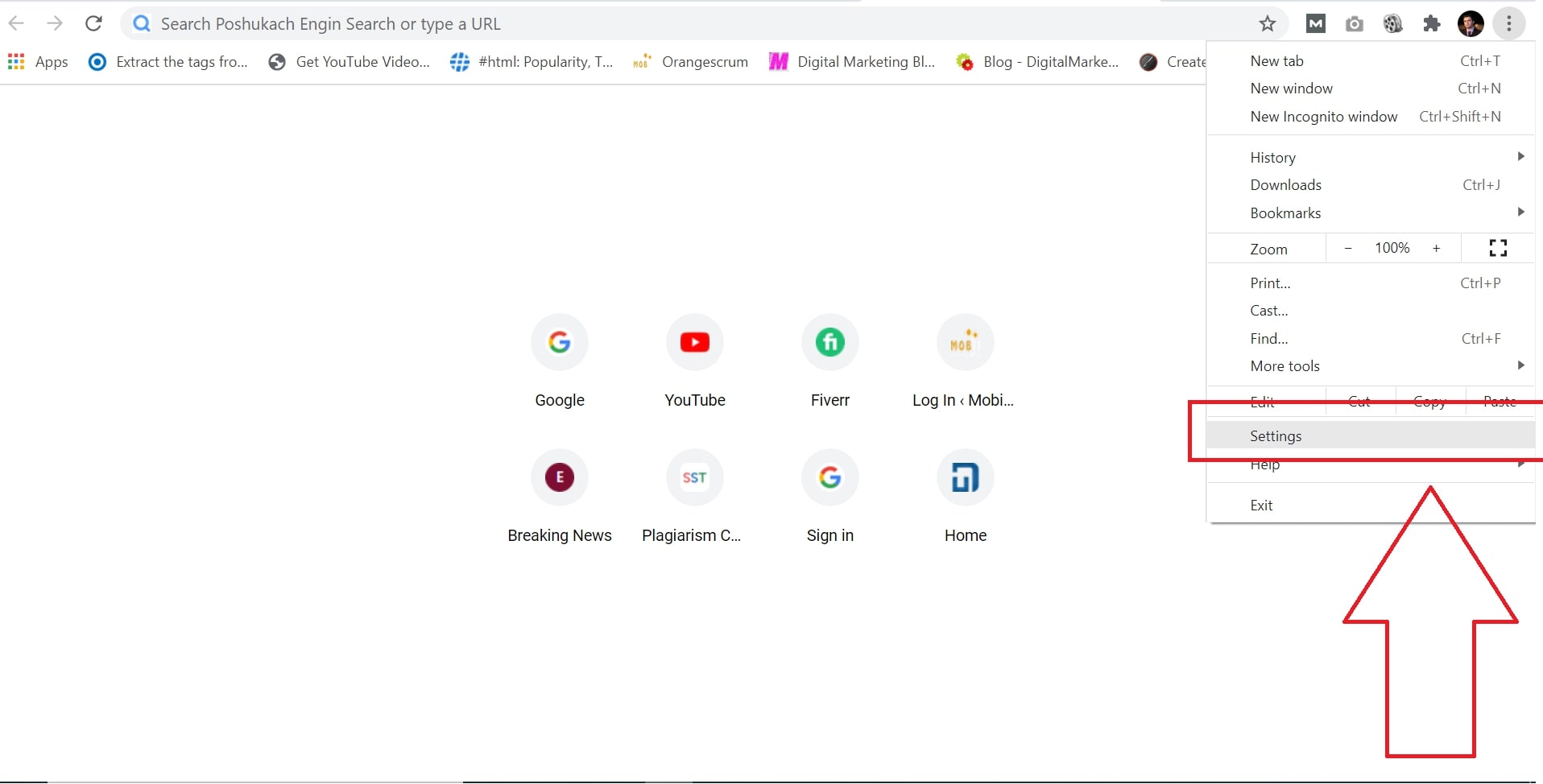
Task: Click the navigate back arrow
Action: point(16,23)
